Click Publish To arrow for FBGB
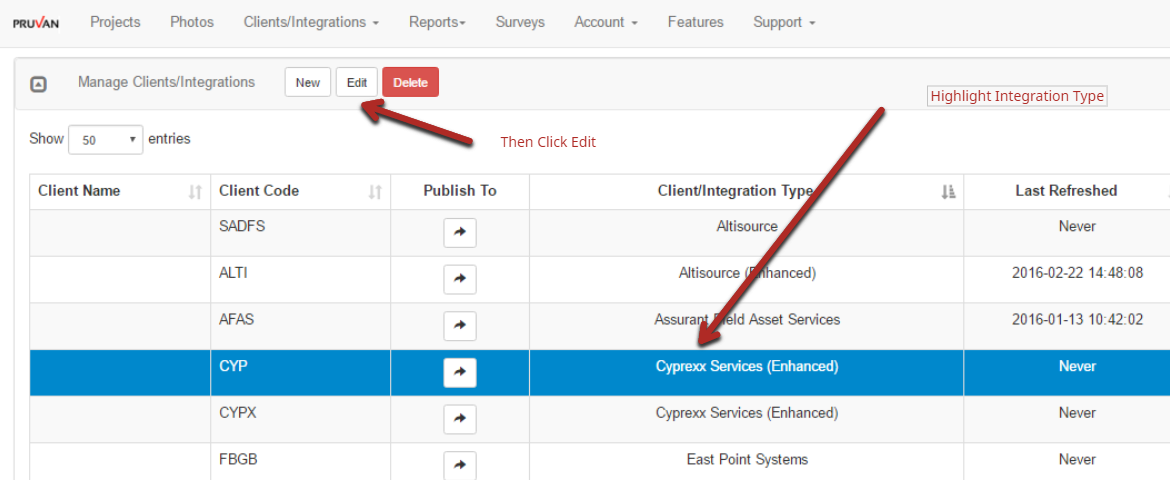1170x480 pixels. 460,465
